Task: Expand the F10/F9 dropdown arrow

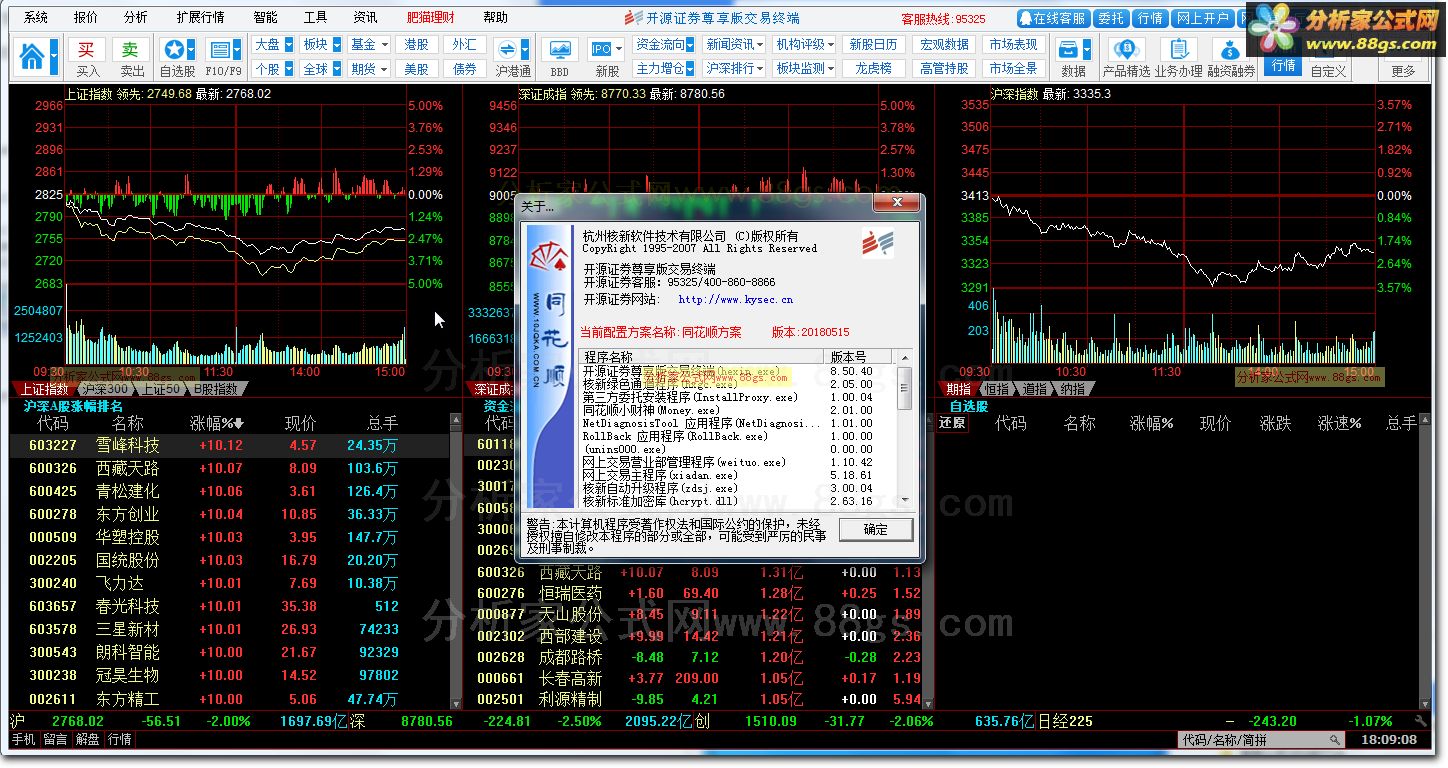Action: click(x=239, y=50)
